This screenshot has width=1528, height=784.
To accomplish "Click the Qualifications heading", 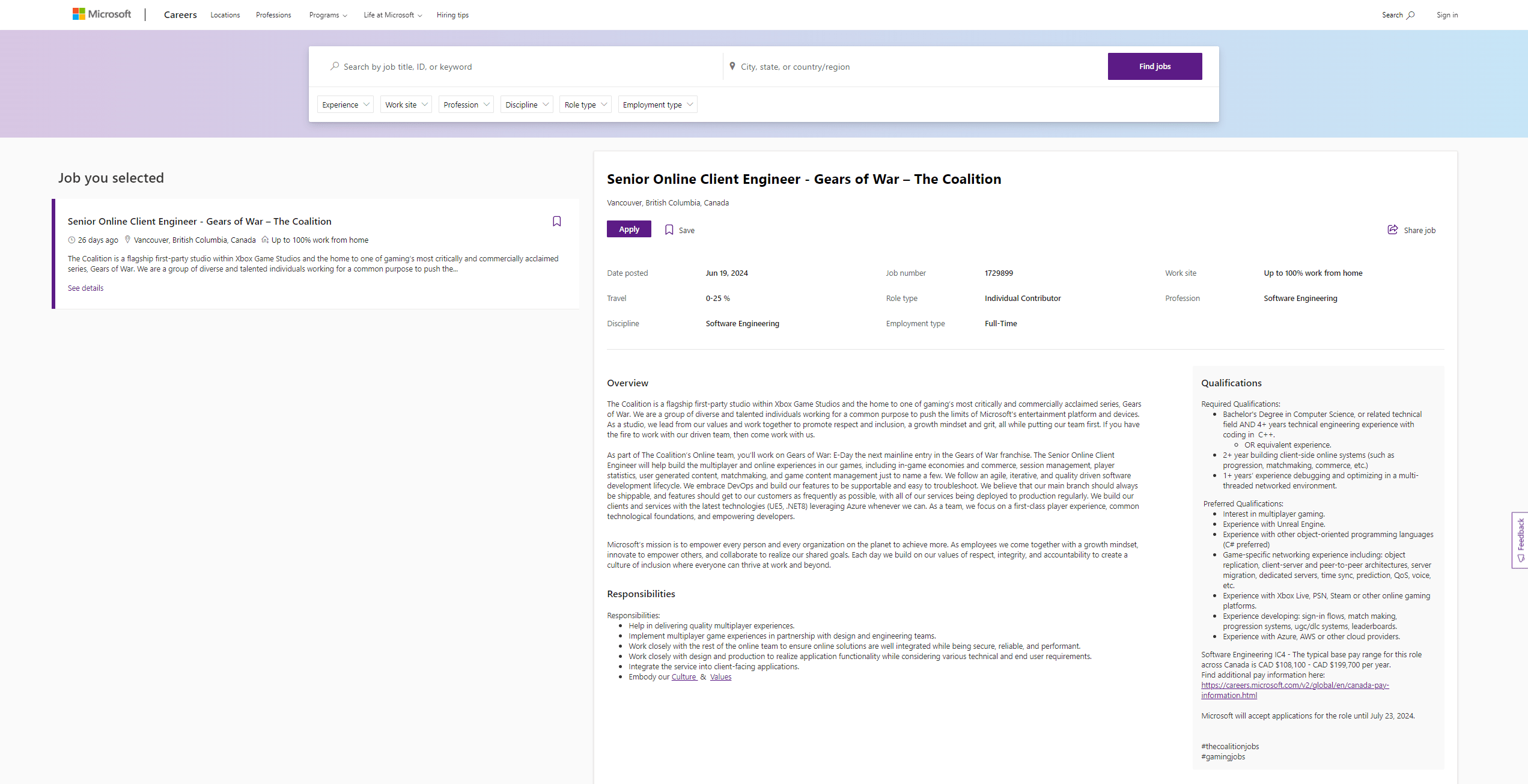I will [x=1231, y=383].
